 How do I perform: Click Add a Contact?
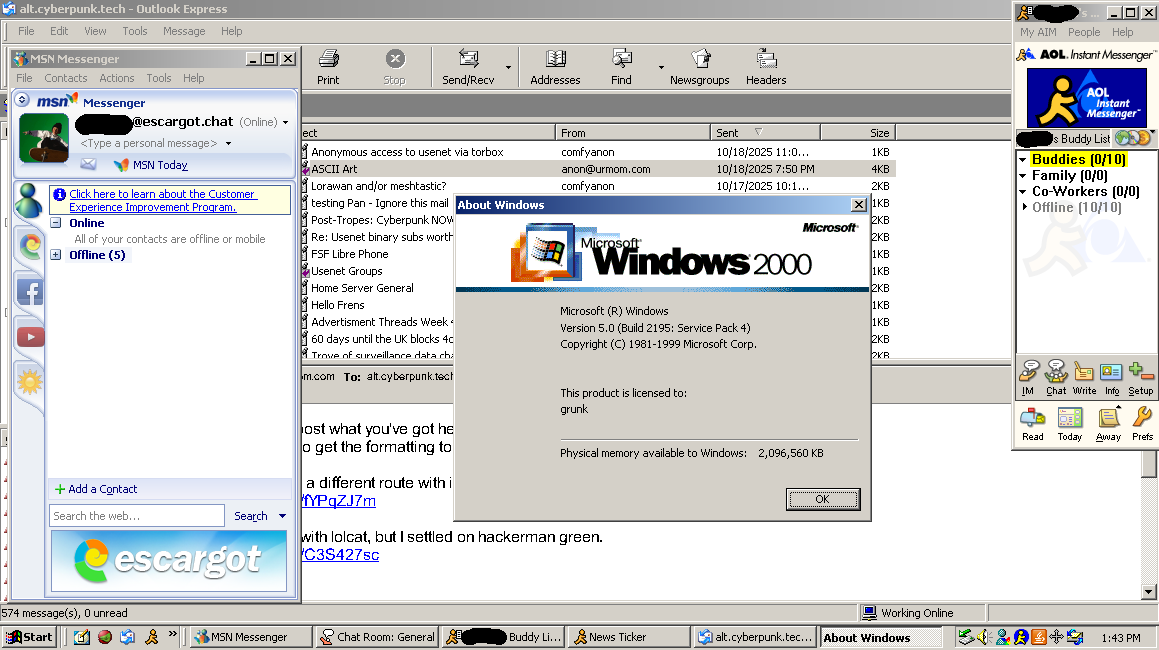96,489
